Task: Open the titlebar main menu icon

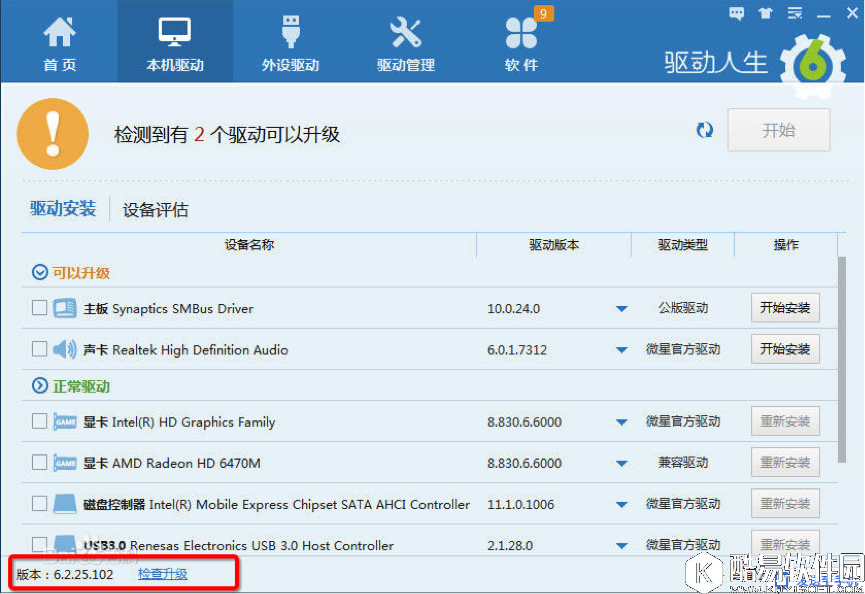Action: click(x=795, y=14)
